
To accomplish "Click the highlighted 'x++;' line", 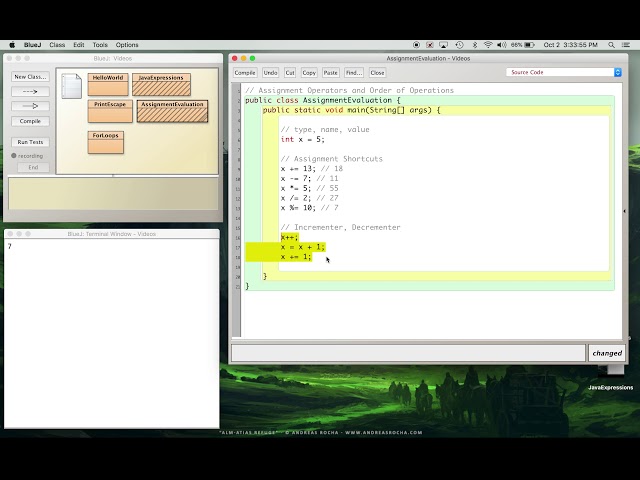I will pyautogui.click(x=289, y=238).
